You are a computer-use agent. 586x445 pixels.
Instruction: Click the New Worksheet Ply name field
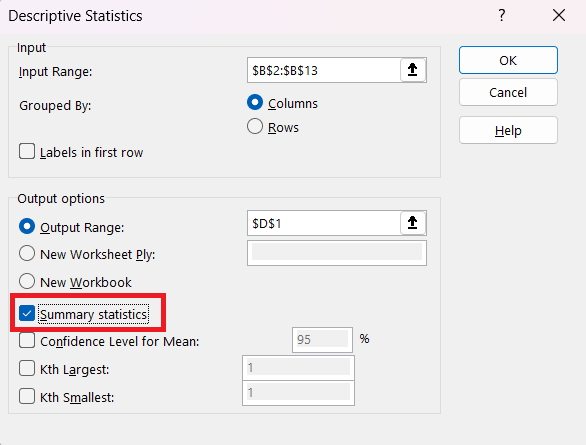click(x=337, y=253)
